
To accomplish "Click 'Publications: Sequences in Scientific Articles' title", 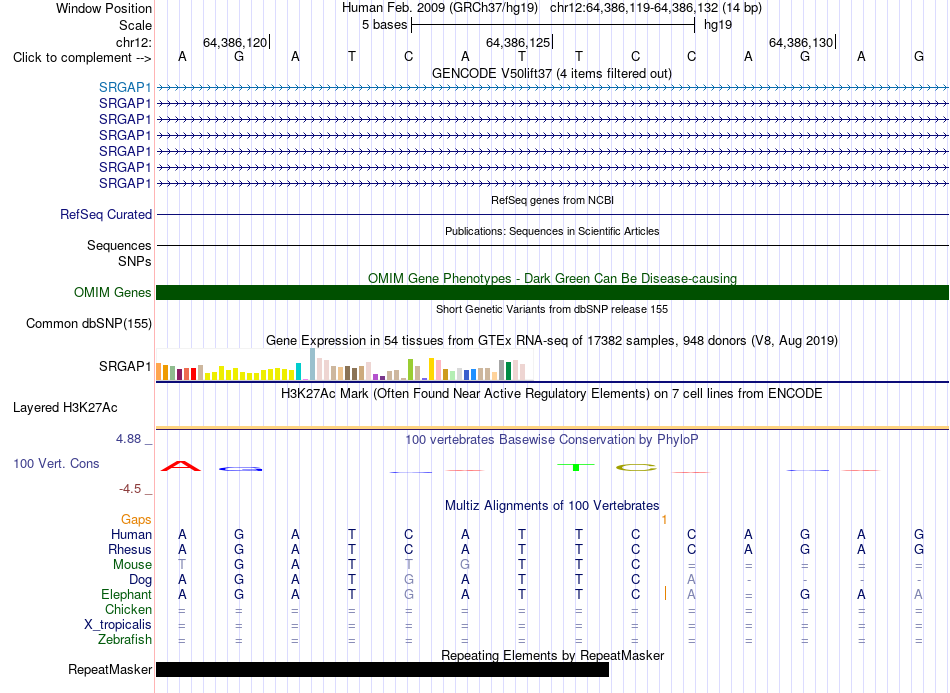I will [x=552, y=231].
